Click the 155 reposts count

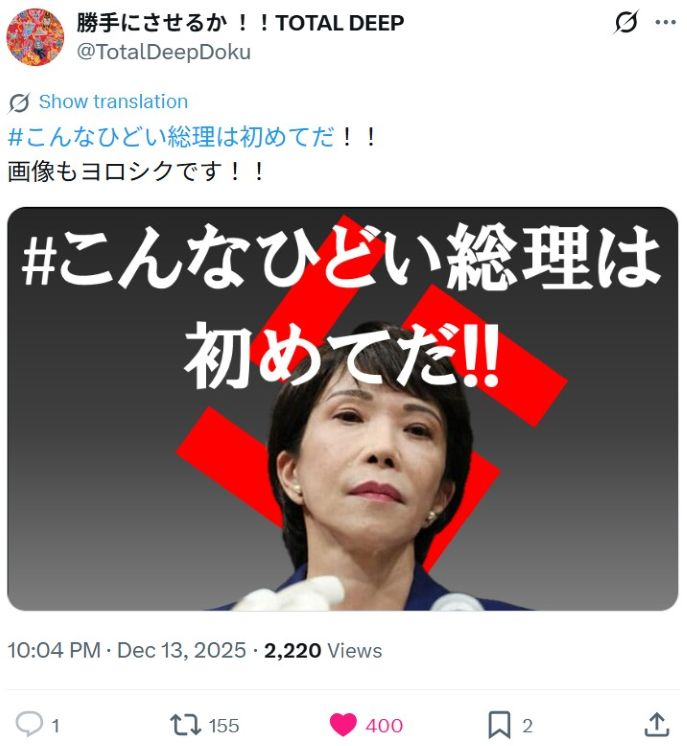coord(224,726)
